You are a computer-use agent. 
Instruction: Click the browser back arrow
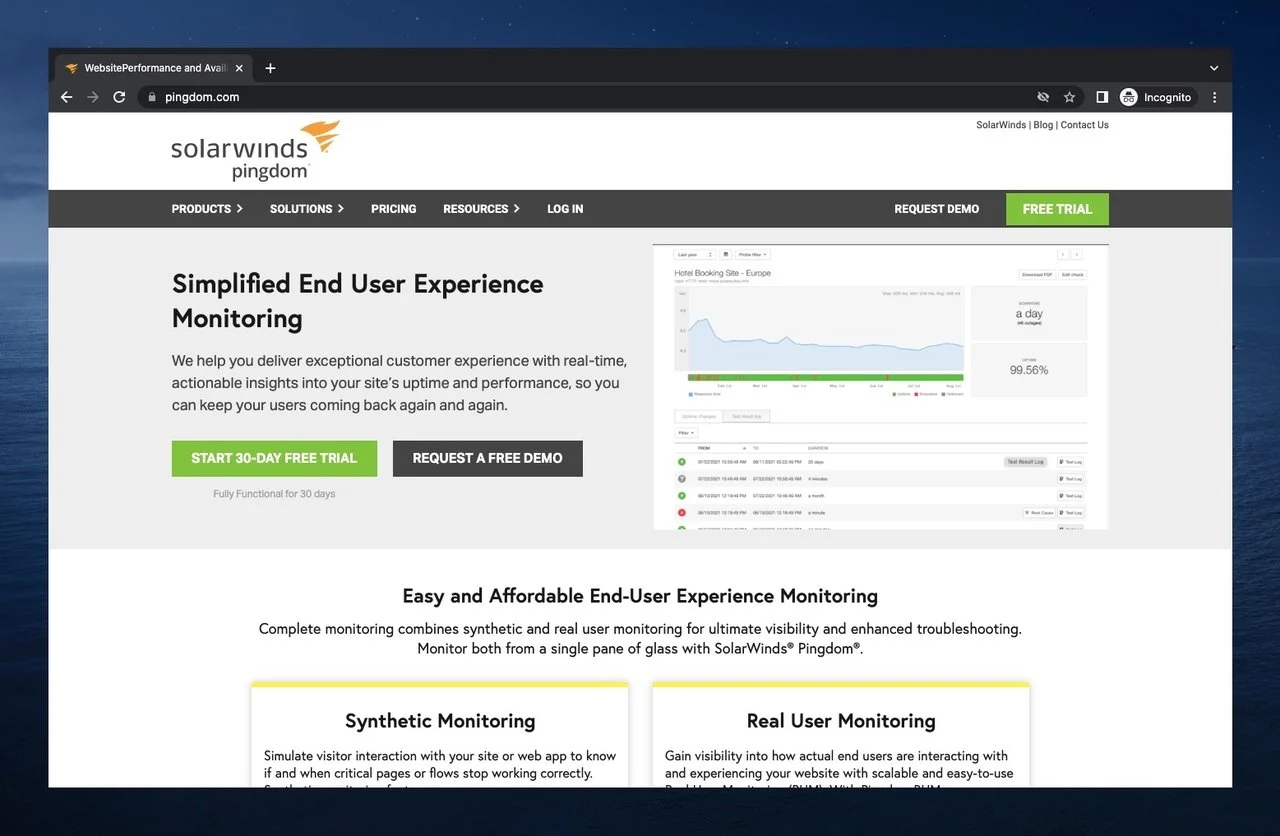[x=67, y=97]
